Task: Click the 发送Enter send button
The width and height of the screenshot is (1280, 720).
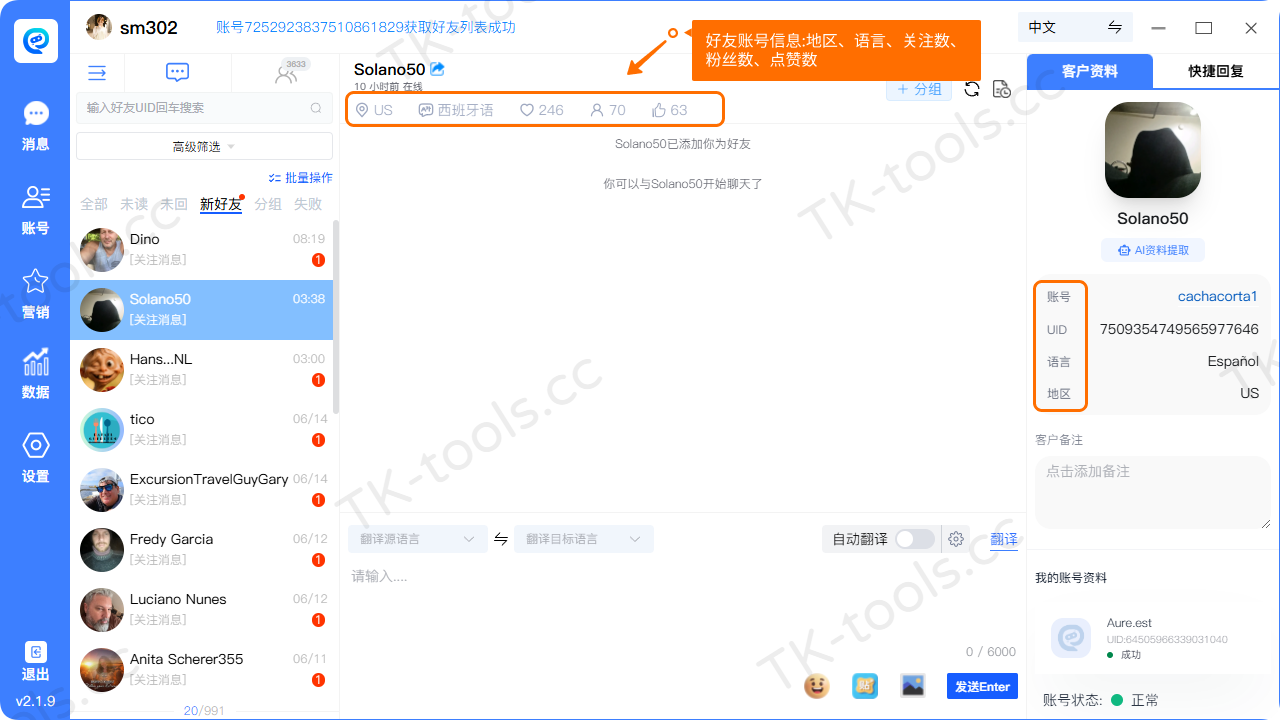Action: pos(982,686)
